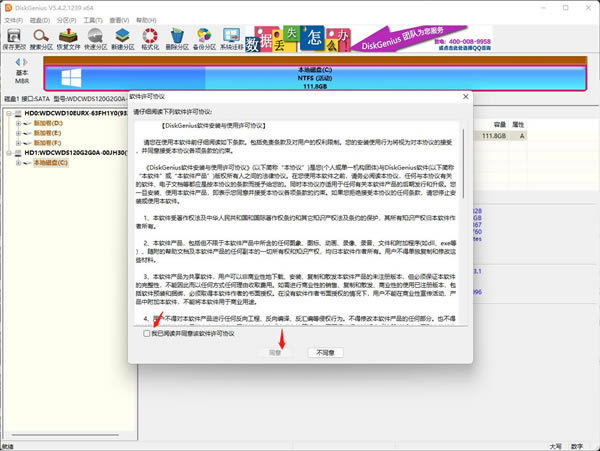The image size is (600, 451).
Task: Click the HD0 disk drive icon
Action: 18,113
